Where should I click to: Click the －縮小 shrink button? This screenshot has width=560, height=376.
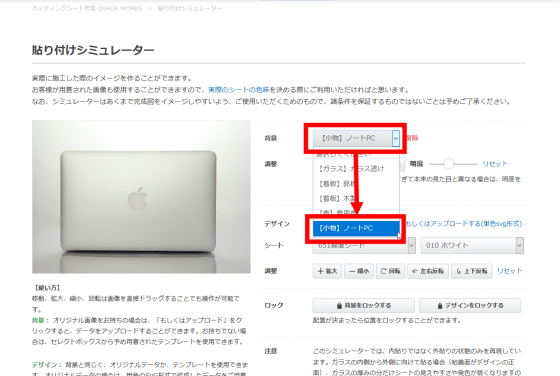359,271
